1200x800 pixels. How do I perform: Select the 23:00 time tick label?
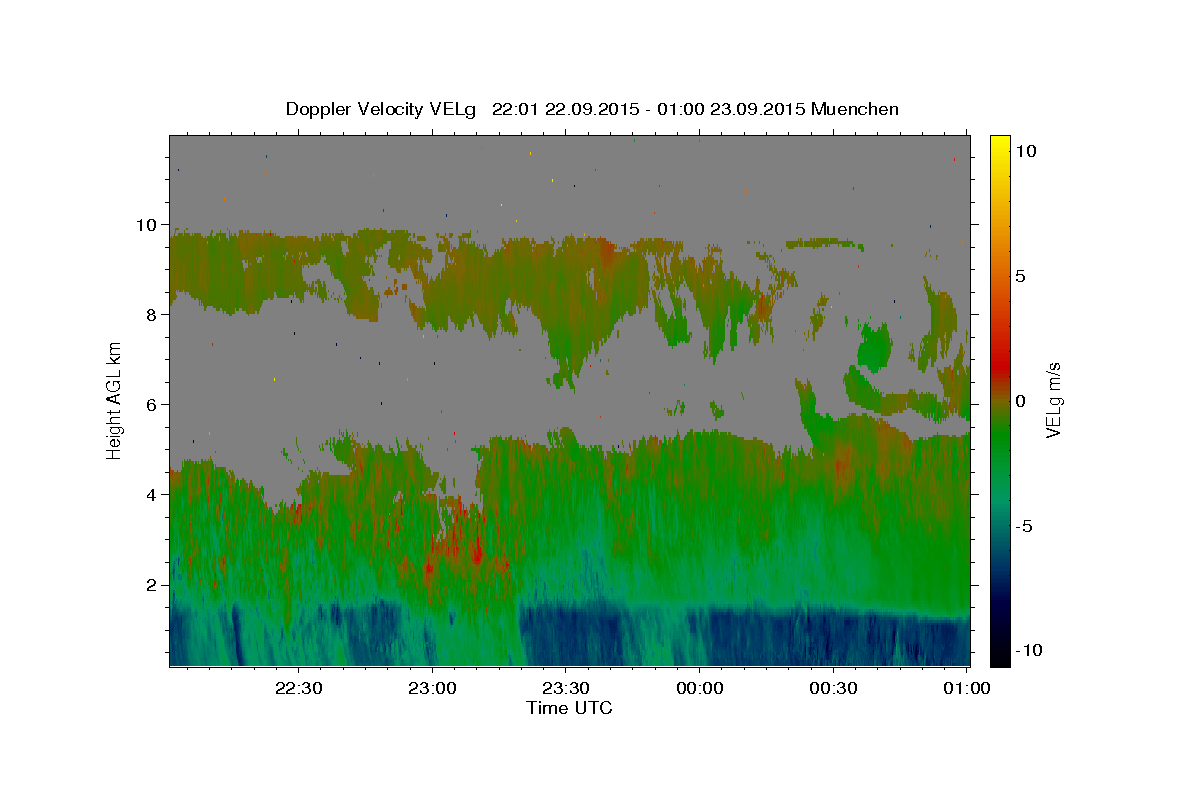(432, 689)
